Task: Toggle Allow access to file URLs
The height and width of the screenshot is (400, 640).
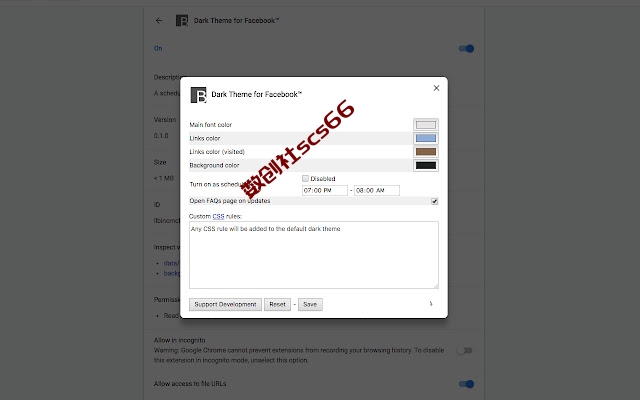Action: [x=466, y=384]
